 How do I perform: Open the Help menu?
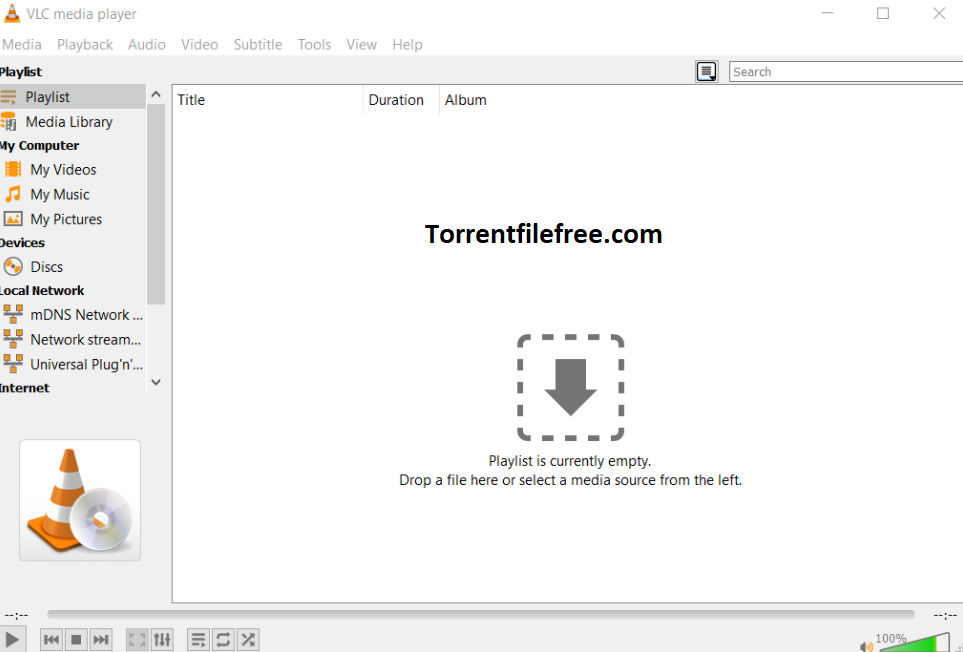(x=407, y=45)
